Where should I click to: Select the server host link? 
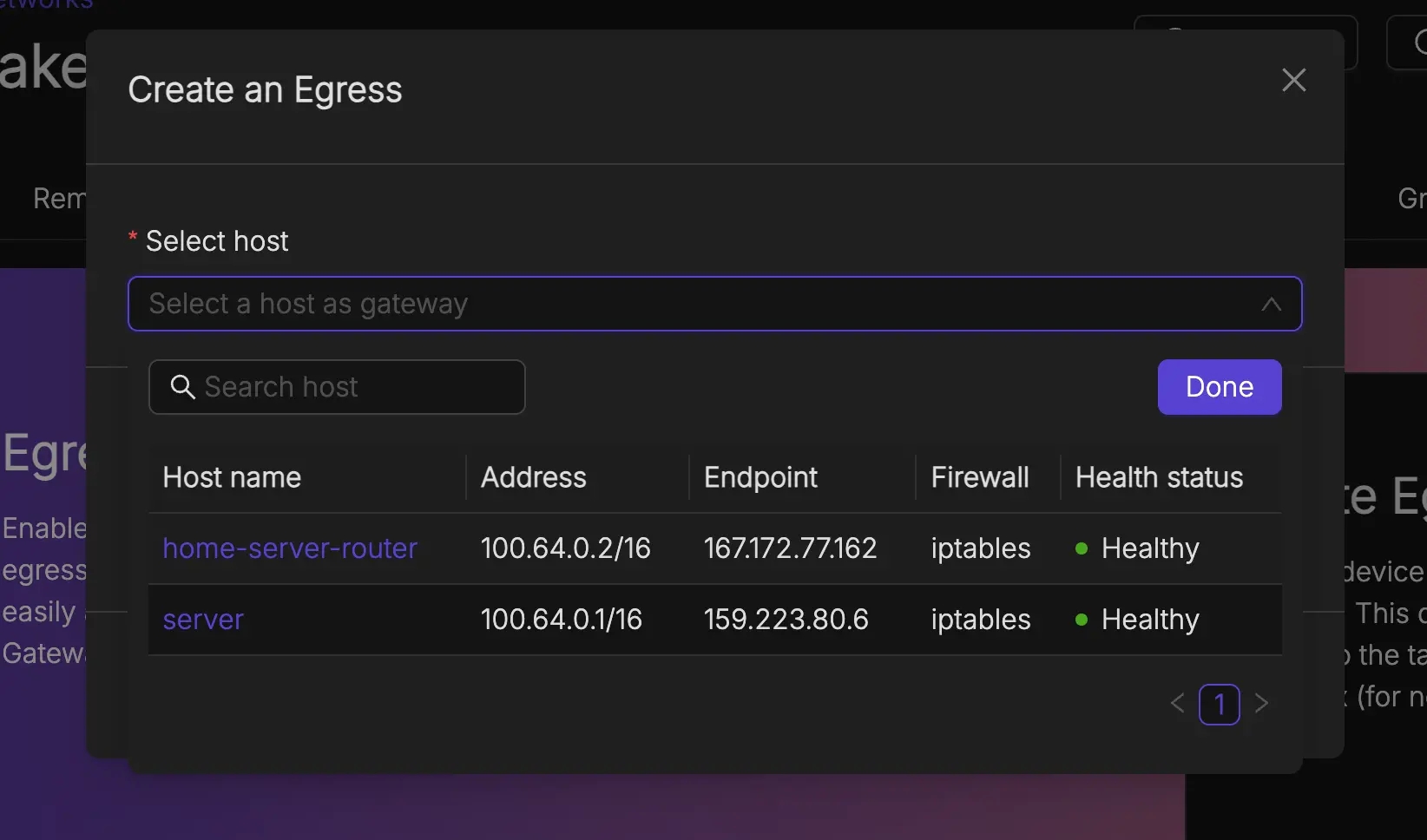pyautogui.click(x=203, y=620)
